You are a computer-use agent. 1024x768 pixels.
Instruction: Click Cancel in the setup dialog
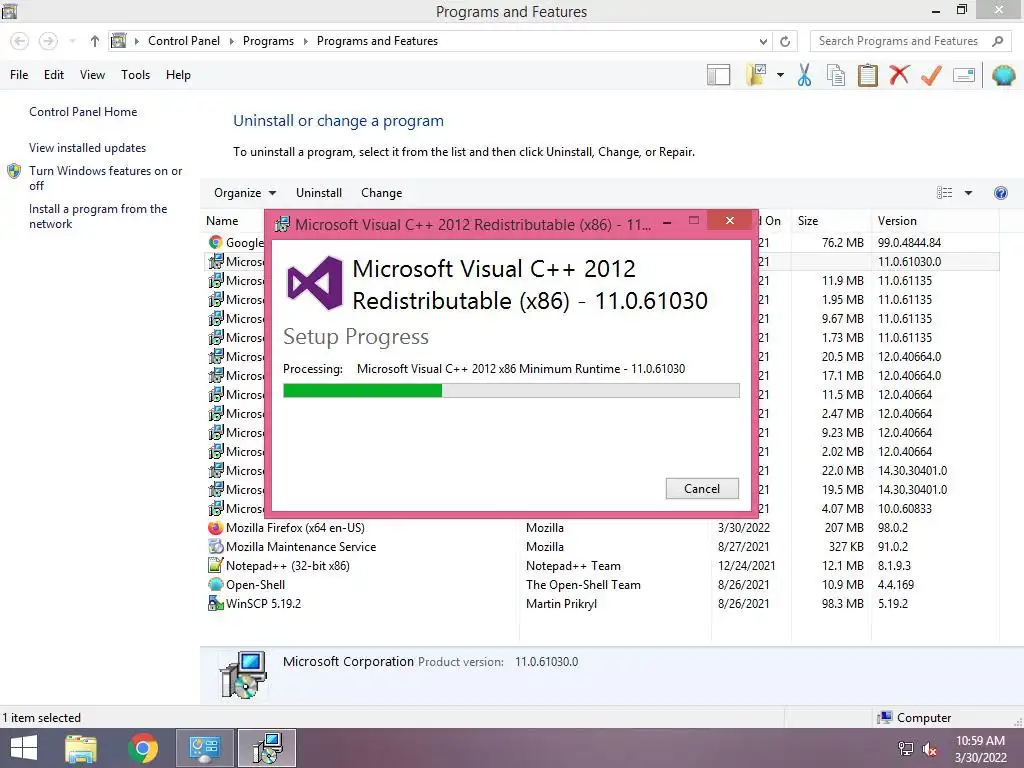click(702, 488)
